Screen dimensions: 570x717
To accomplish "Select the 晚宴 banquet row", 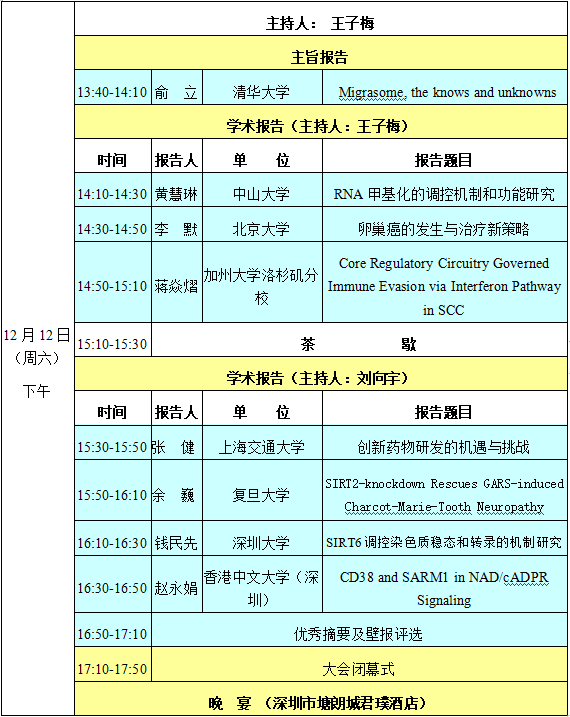I will (321, 698).
